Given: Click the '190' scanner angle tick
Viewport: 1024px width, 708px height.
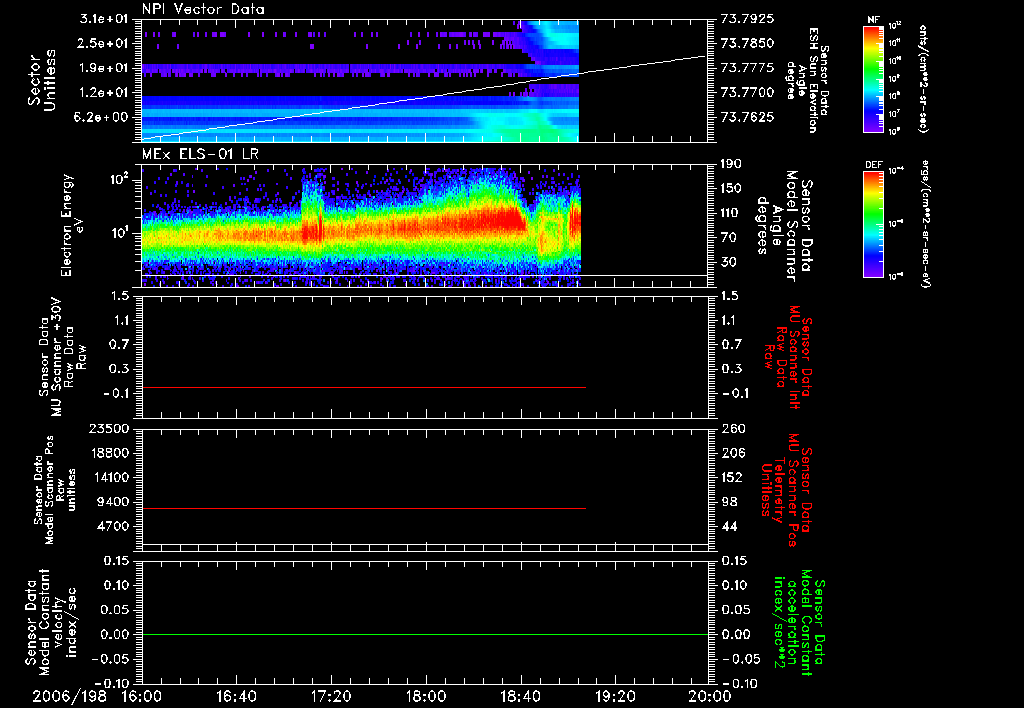Looking at the screenshot, I should (732, 164).
